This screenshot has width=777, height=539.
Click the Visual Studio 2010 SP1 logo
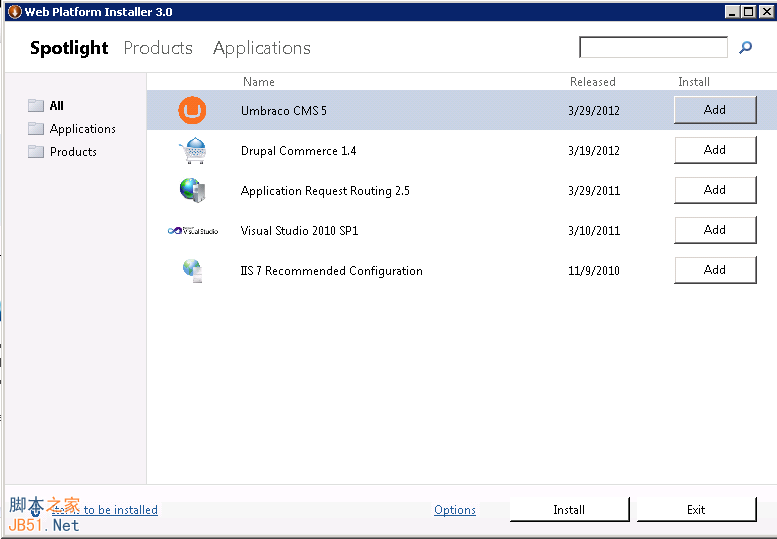pyautogui.click(x=192, y=231)
